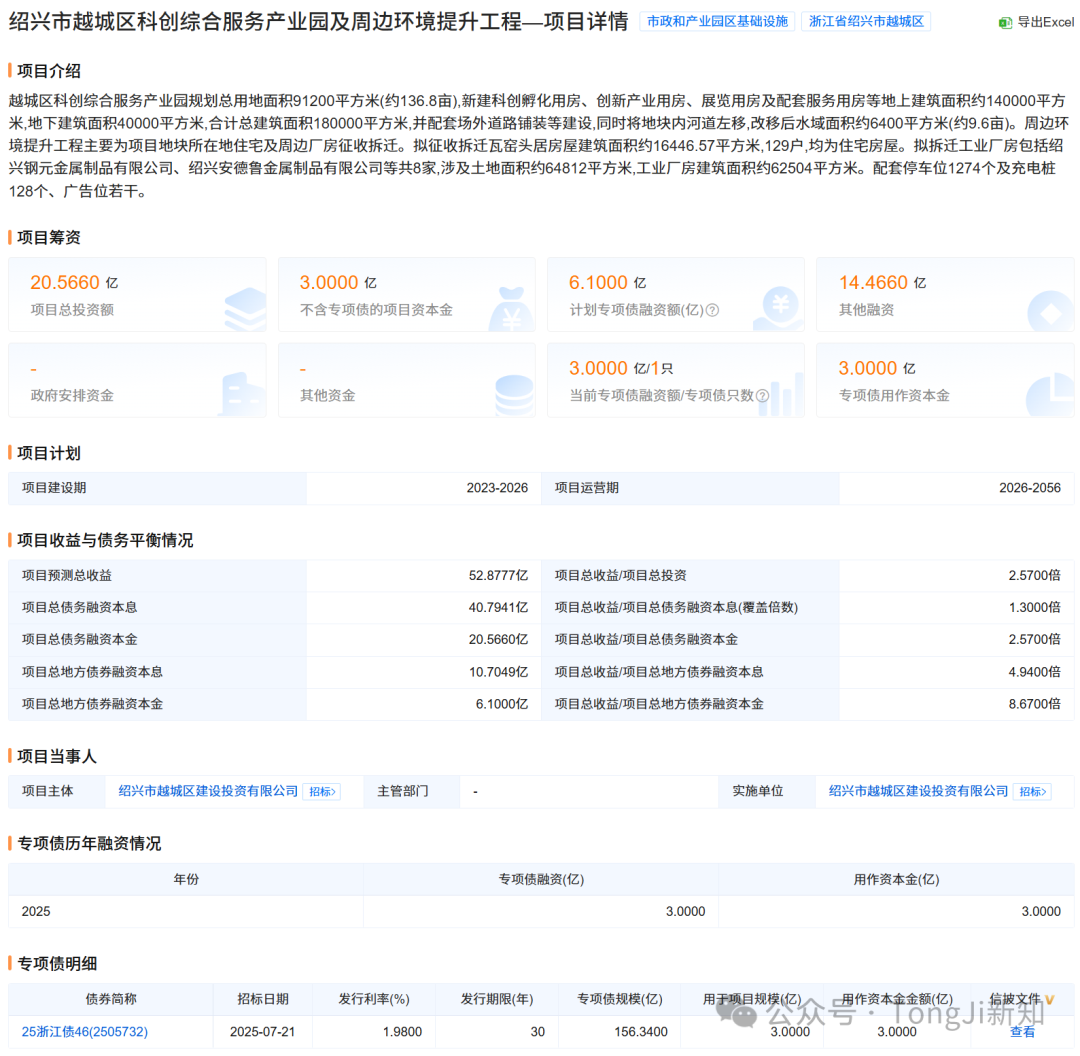
Task: Open 实施单位 company link 绍兴市越城区建设投资有限公司
Action: click(x=918, y=791)
